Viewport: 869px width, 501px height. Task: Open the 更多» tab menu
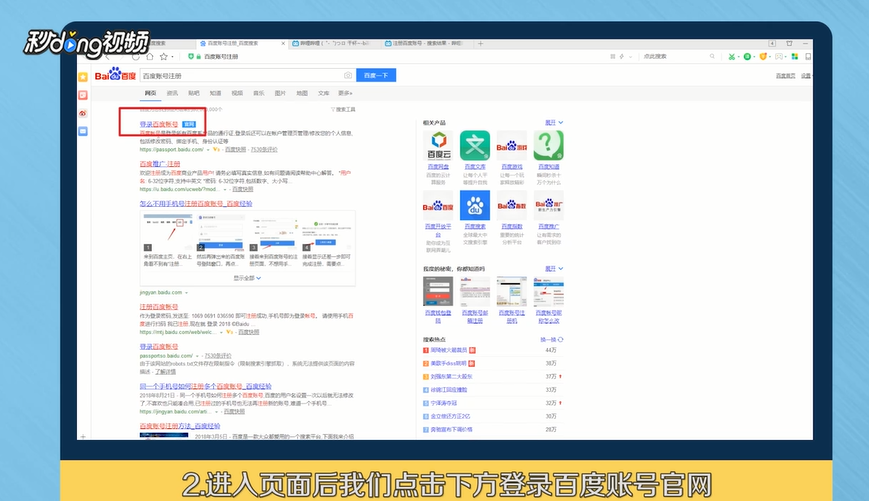(x=345, y=93)
